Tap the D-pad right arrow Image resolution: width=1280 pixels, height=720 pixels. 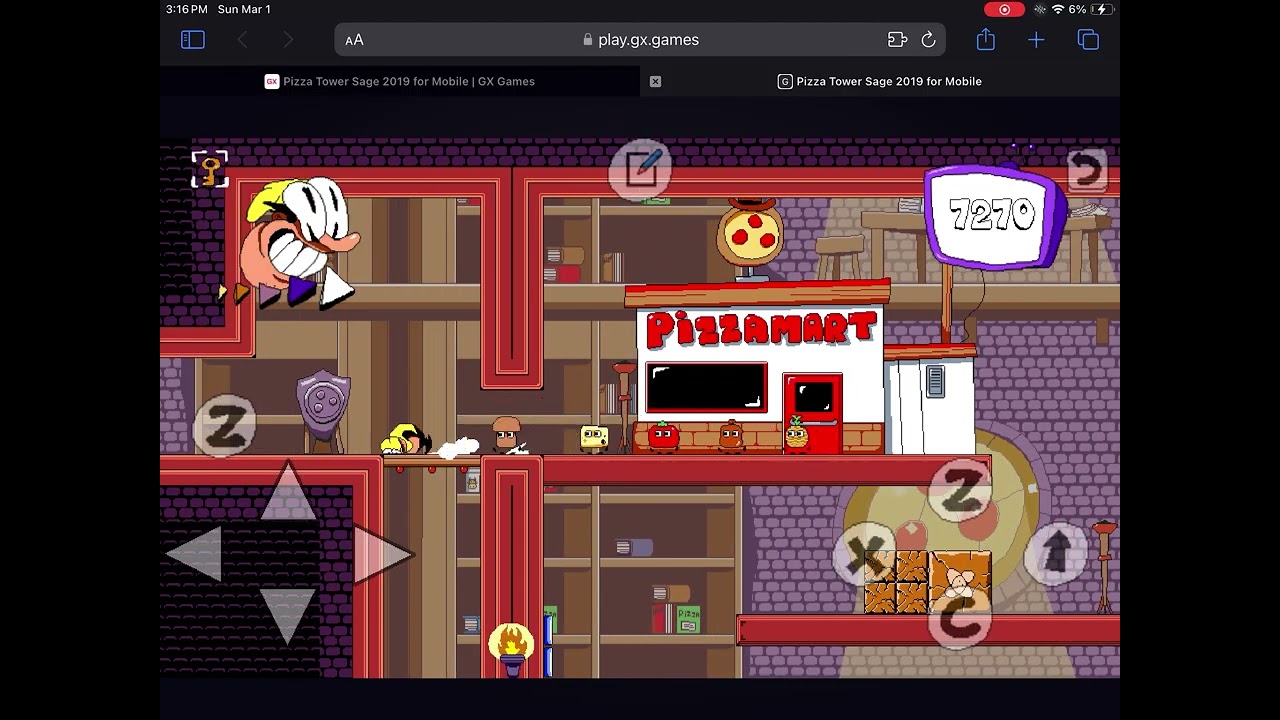click(382, 552)
